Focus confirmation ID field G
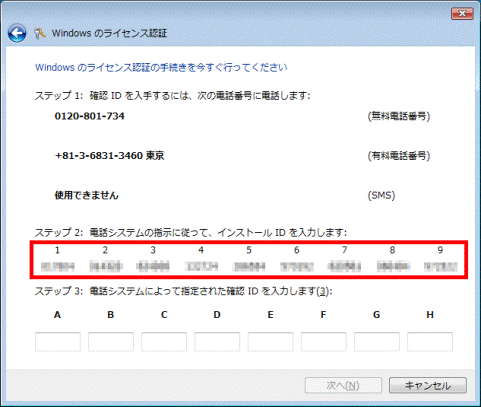This screenshot has width=481, height=407. 377,342
